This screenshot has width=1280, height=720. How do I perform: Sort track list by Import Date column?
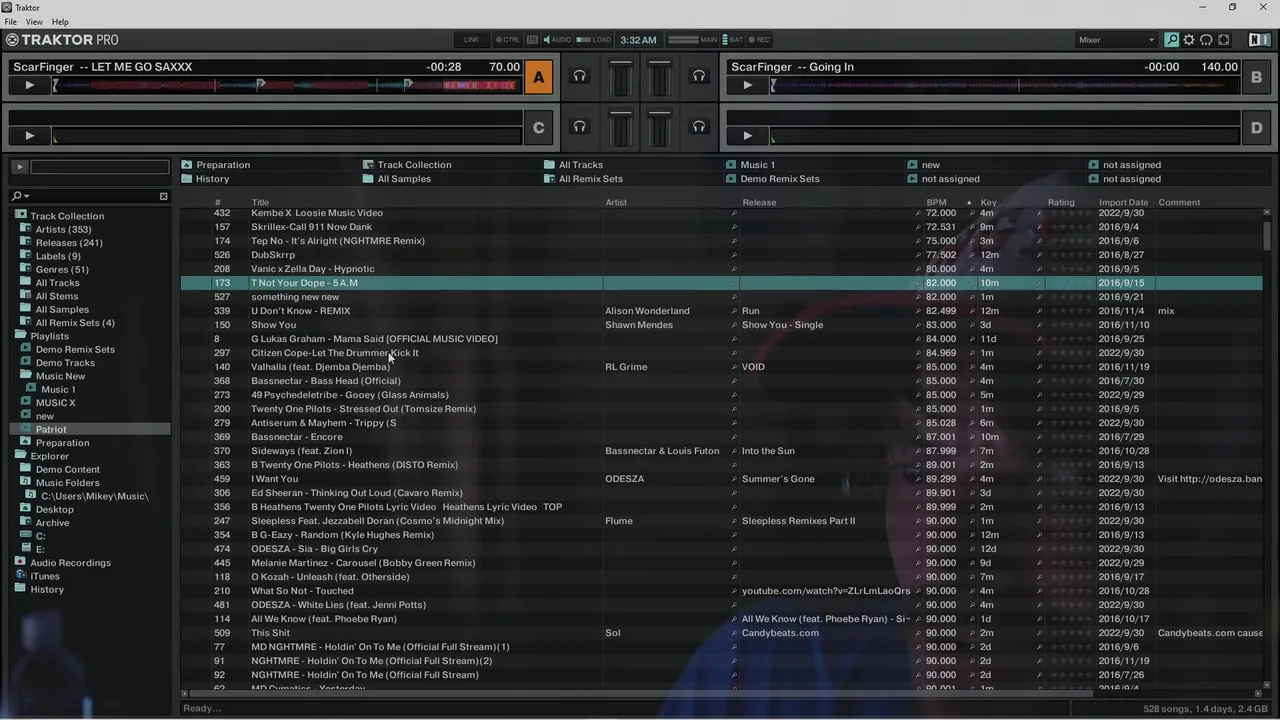1123,202
